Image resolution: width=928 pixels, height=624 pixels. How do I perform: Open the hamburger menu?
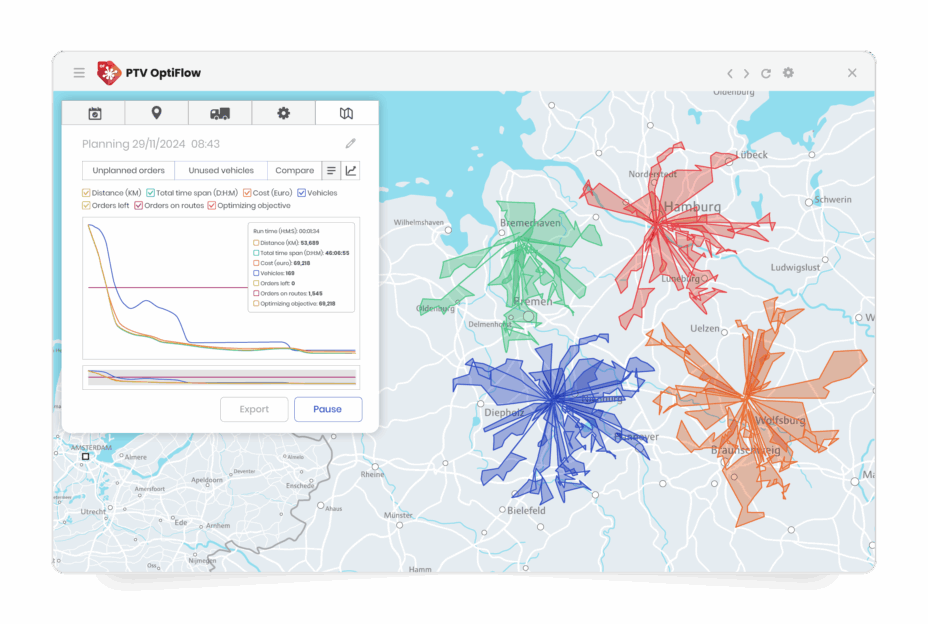79,73
